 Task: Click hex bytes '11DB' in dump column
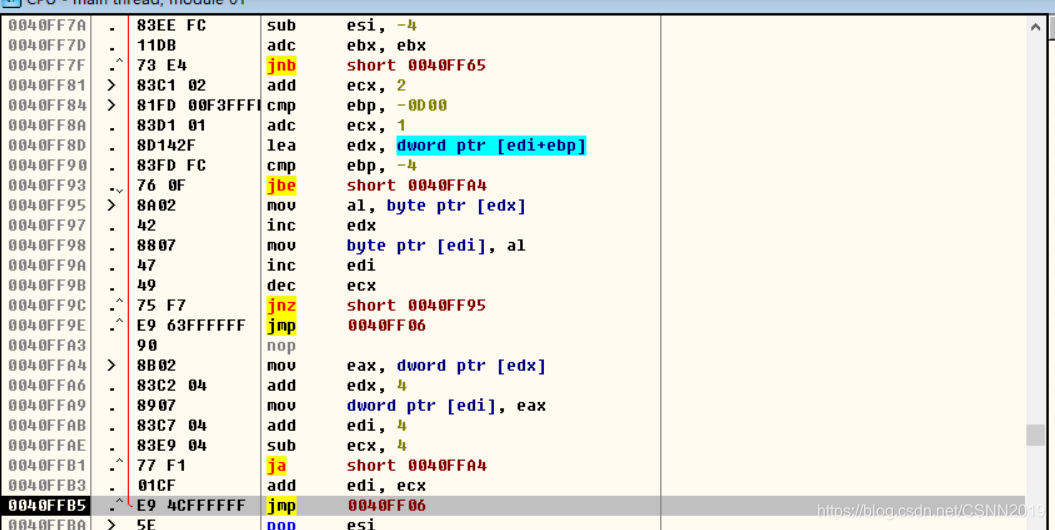coord(156,46)
